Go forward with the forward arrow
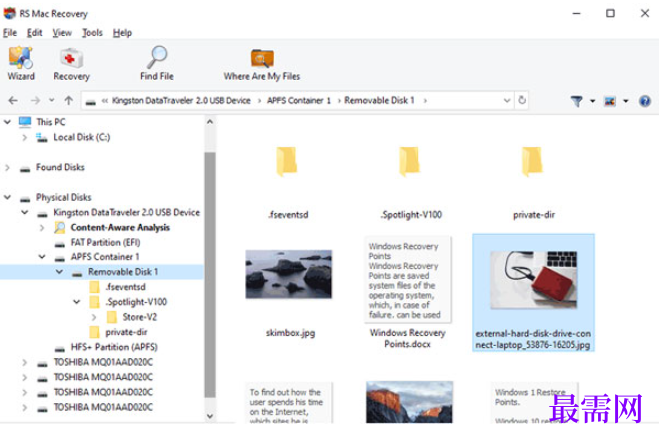Viewport: 661px width, 440px height. [x=35, y=100]
